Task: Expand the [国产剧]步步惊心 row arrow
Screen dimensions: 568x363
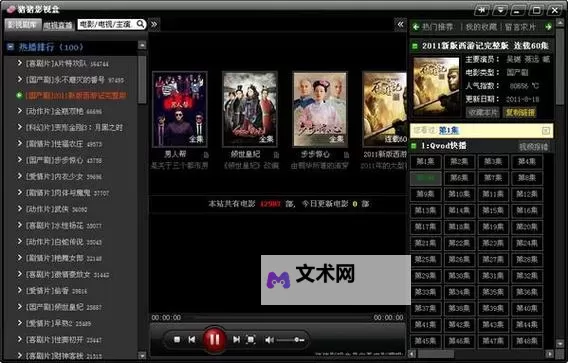Action: (20, 159)
